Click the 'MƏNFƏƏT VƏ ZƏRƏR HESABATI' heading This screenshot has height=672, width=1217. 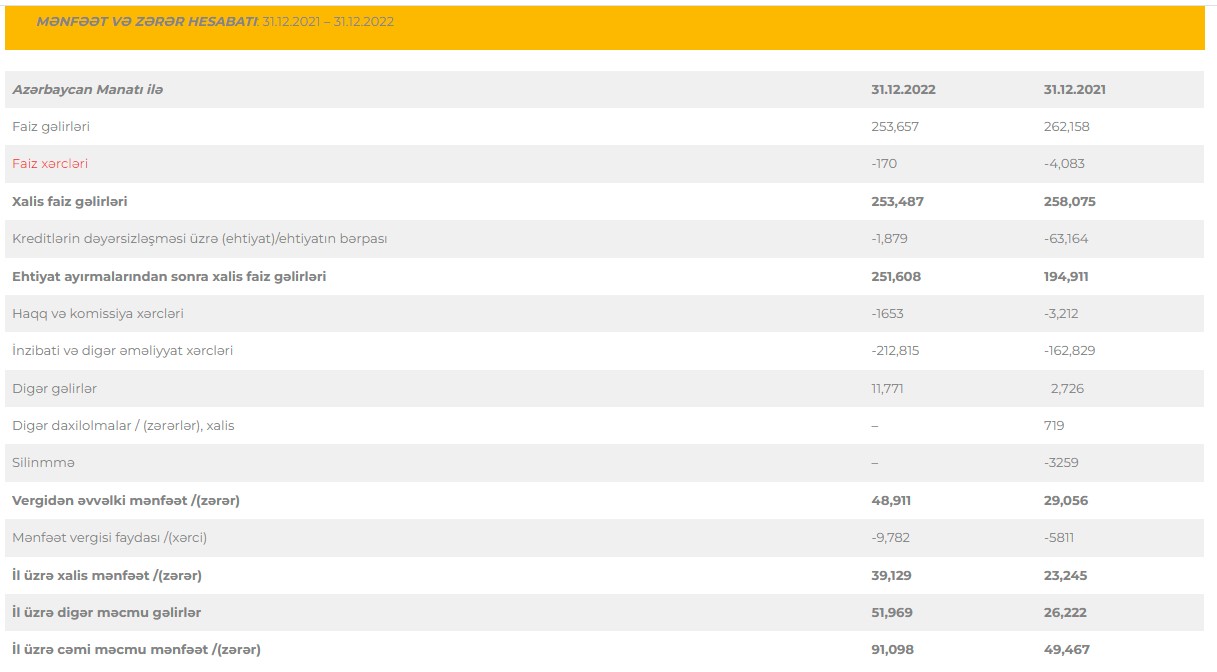147,21
